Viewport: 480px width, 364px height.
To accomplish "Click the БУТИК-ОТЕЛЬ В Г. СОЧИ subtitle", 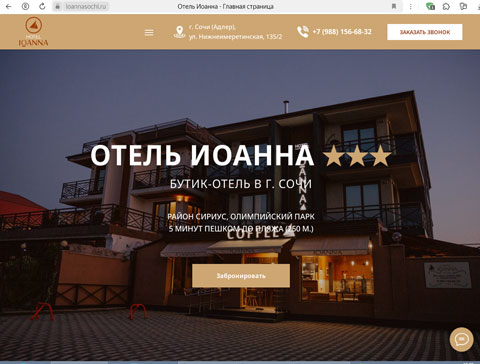I will coord(241,184).
